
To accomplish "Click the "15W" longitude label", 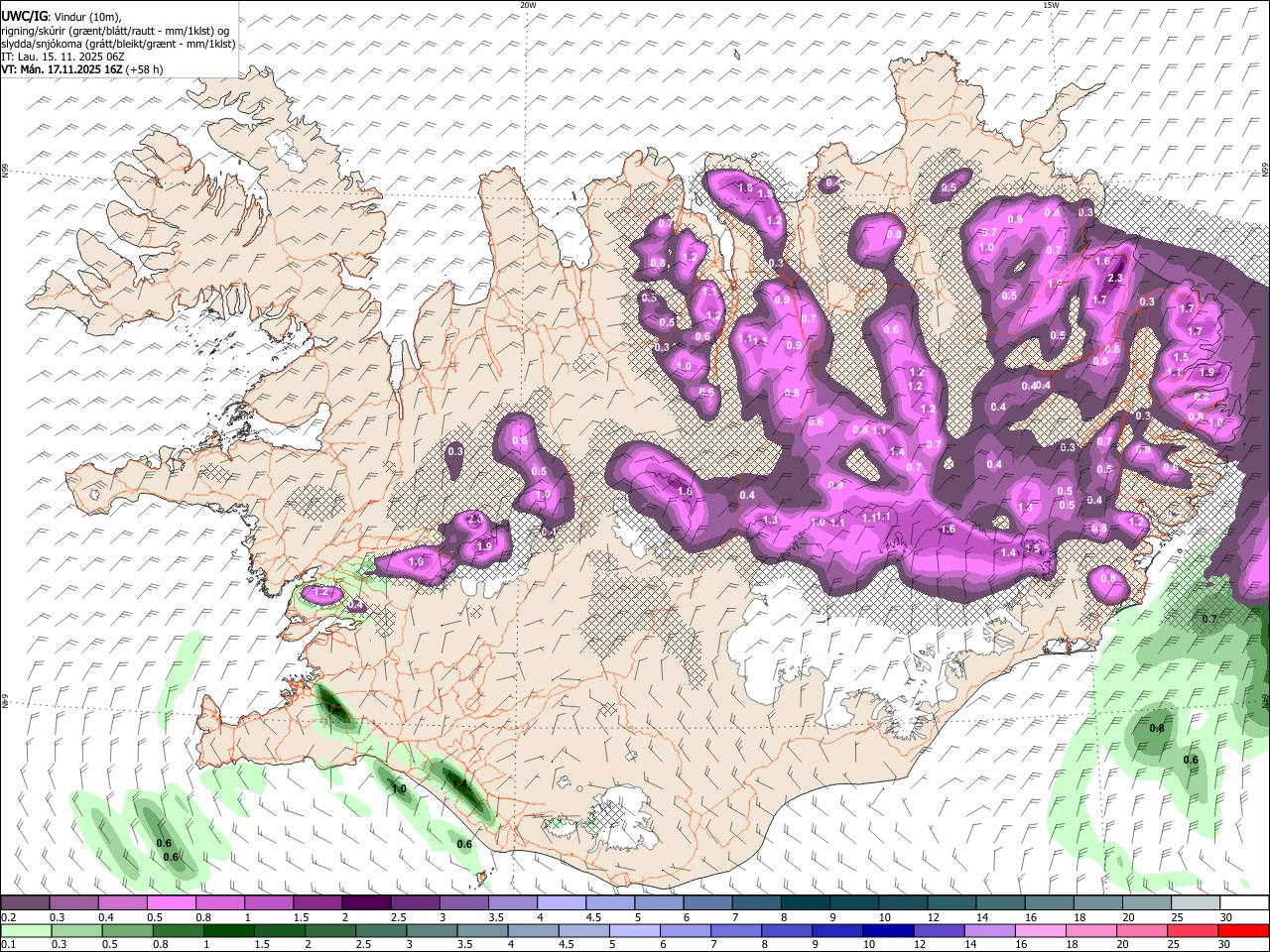I will [x=1050, y=5].
